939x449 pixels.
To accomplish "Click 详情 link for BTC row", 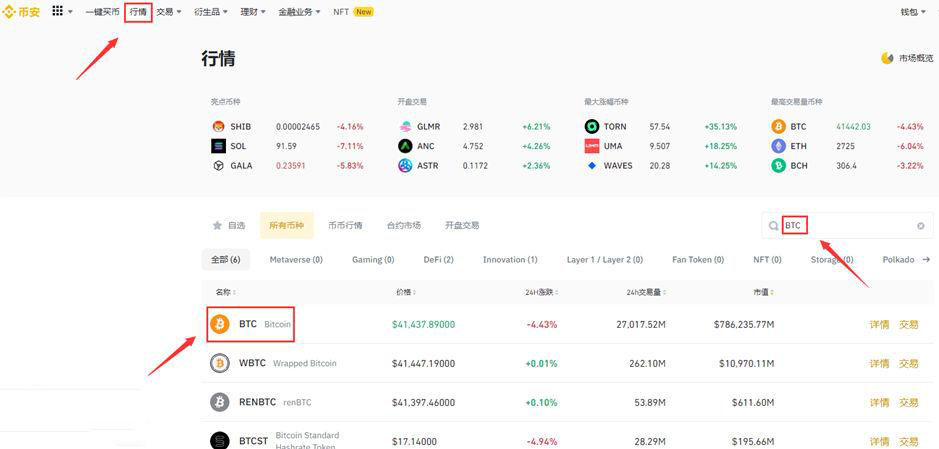I will pyautogui.click(x=879, y=324).
